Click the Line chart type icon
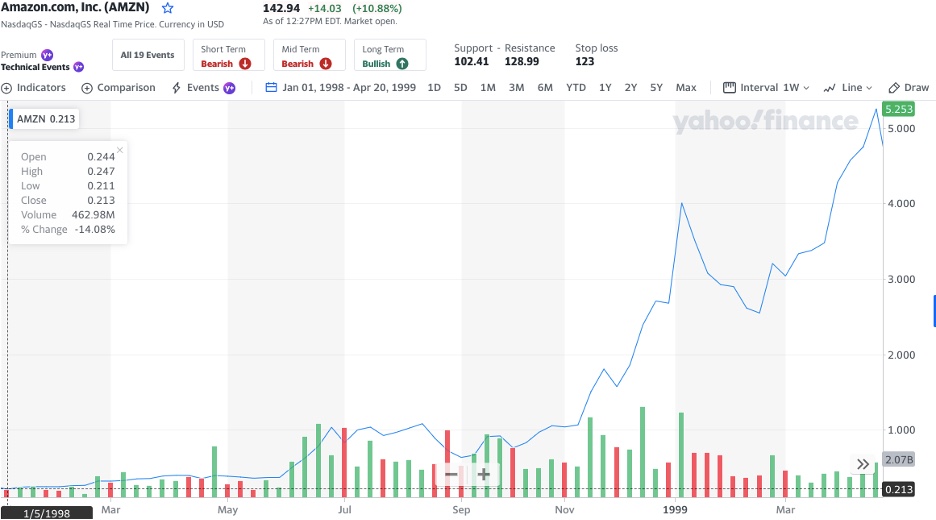Screen dimensions: 936x520 [x=829, y=88]
